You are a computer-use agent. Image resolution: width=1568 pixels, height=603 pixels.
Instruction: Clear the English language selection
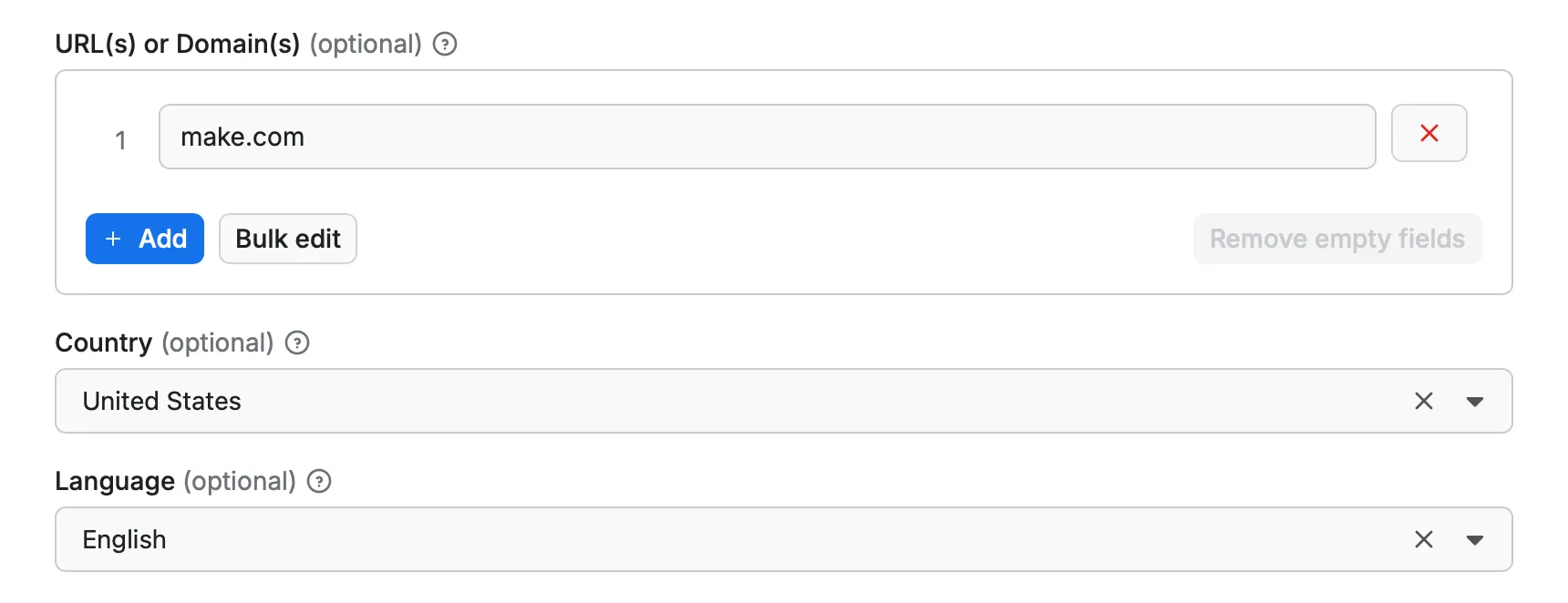[x=1423, y=539]
